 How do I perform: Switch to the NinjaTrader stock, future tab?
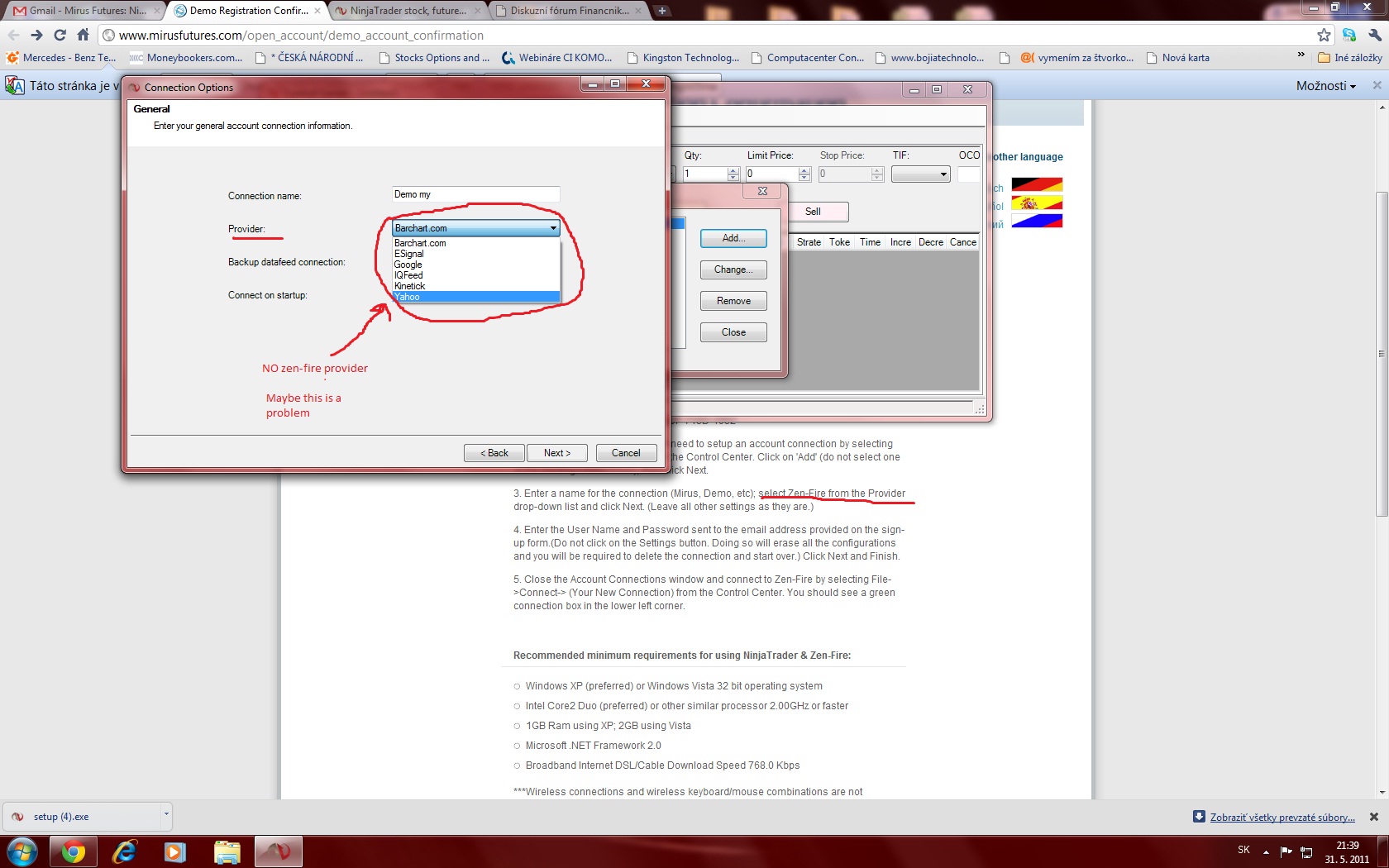tap(408, 11)
